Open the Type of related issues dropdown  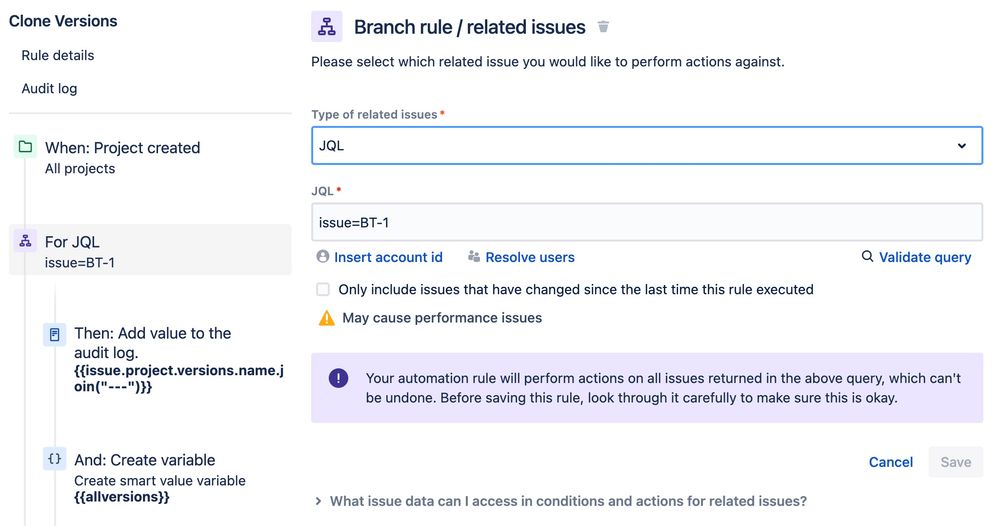pos(647,145)
